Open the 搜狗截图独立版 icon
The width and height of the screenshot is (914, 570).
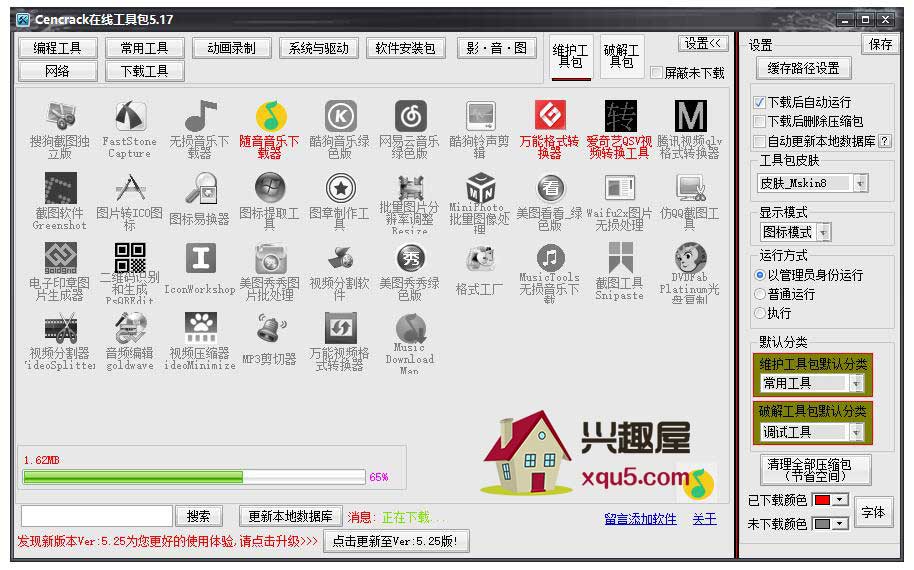pos(60,116)
